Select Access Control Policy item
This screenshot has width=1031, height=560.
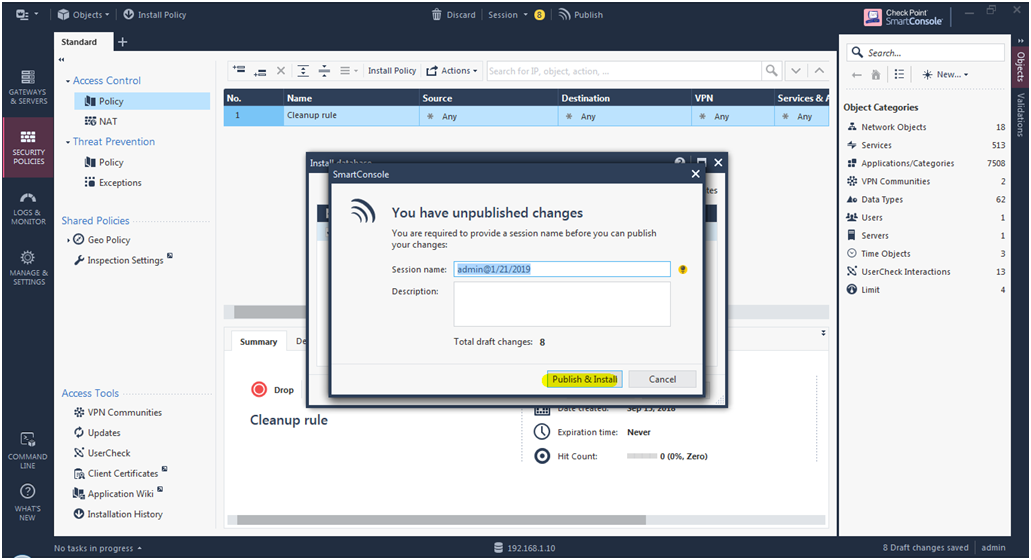click(x=142, y=101)
